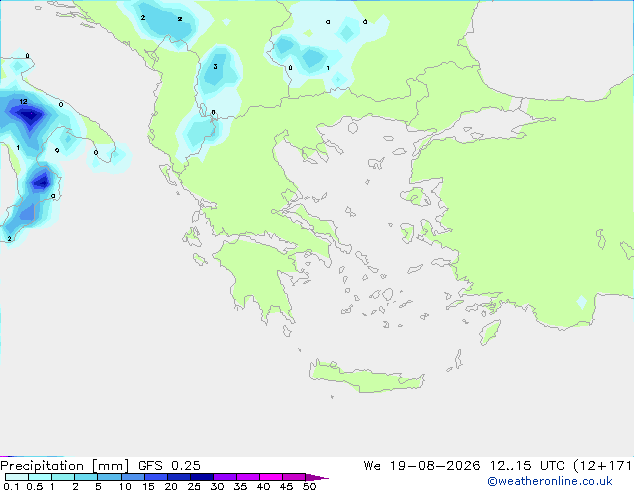Click the 35–40 mm magenta swatch

pos(248,477)
